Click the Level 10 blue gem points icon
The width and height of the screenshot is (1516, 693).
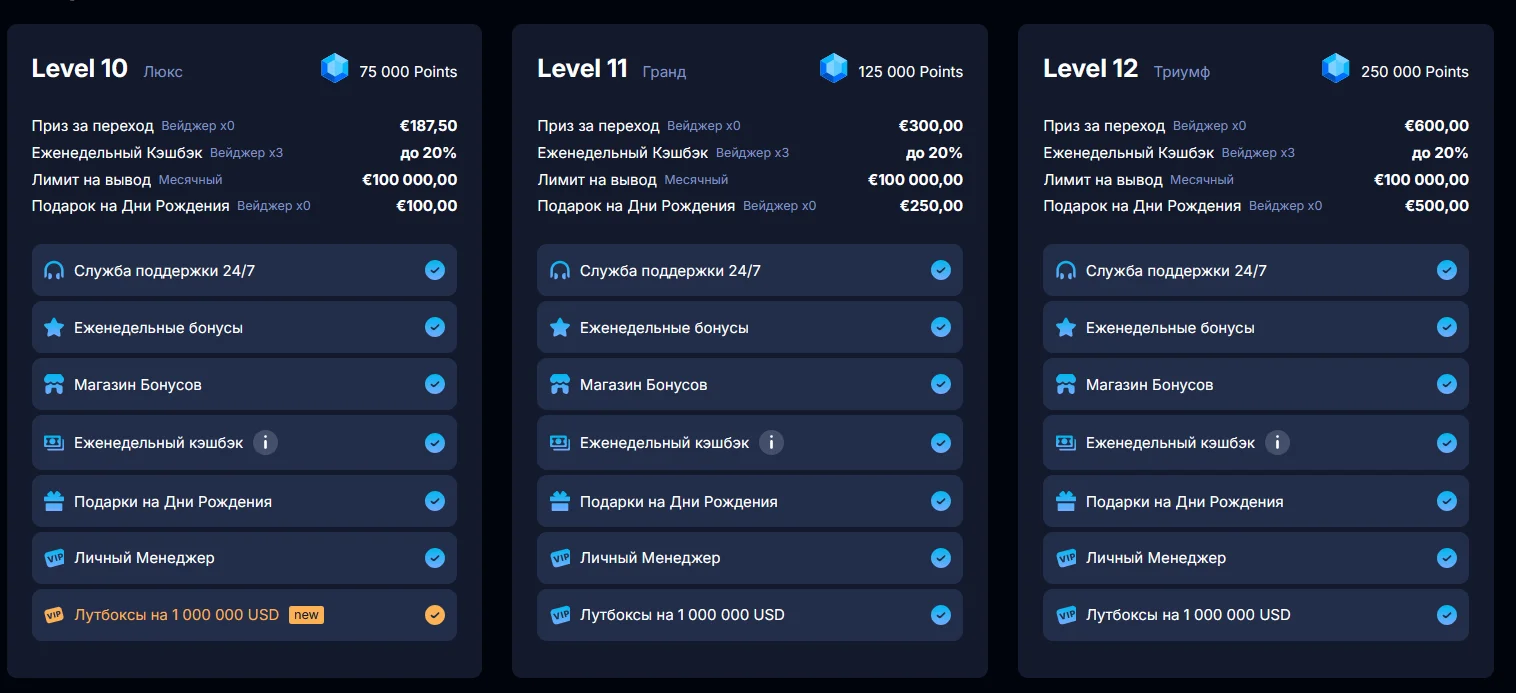334,69
